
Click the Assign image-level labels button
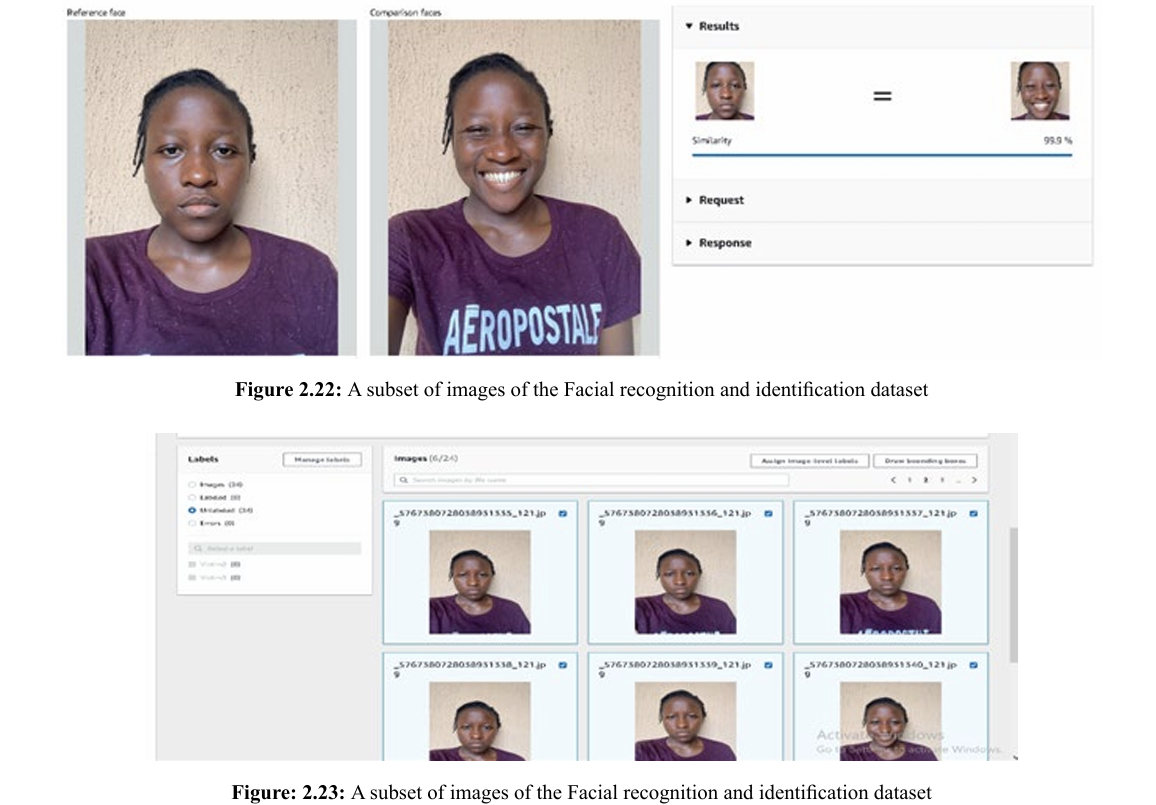pos(808,461)
